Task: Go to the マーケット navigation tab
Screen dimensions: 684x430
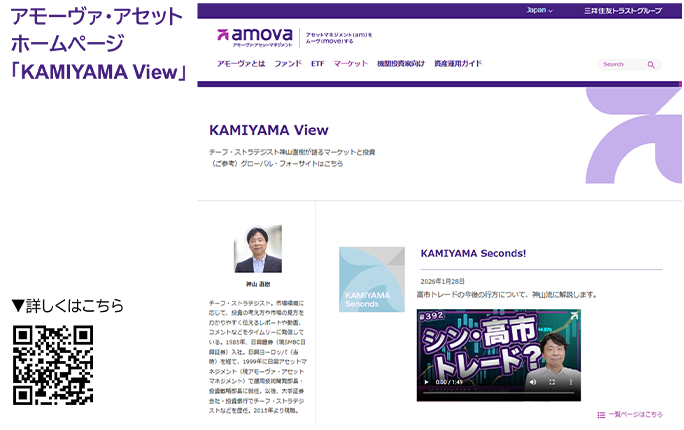Action: (351, 64)
